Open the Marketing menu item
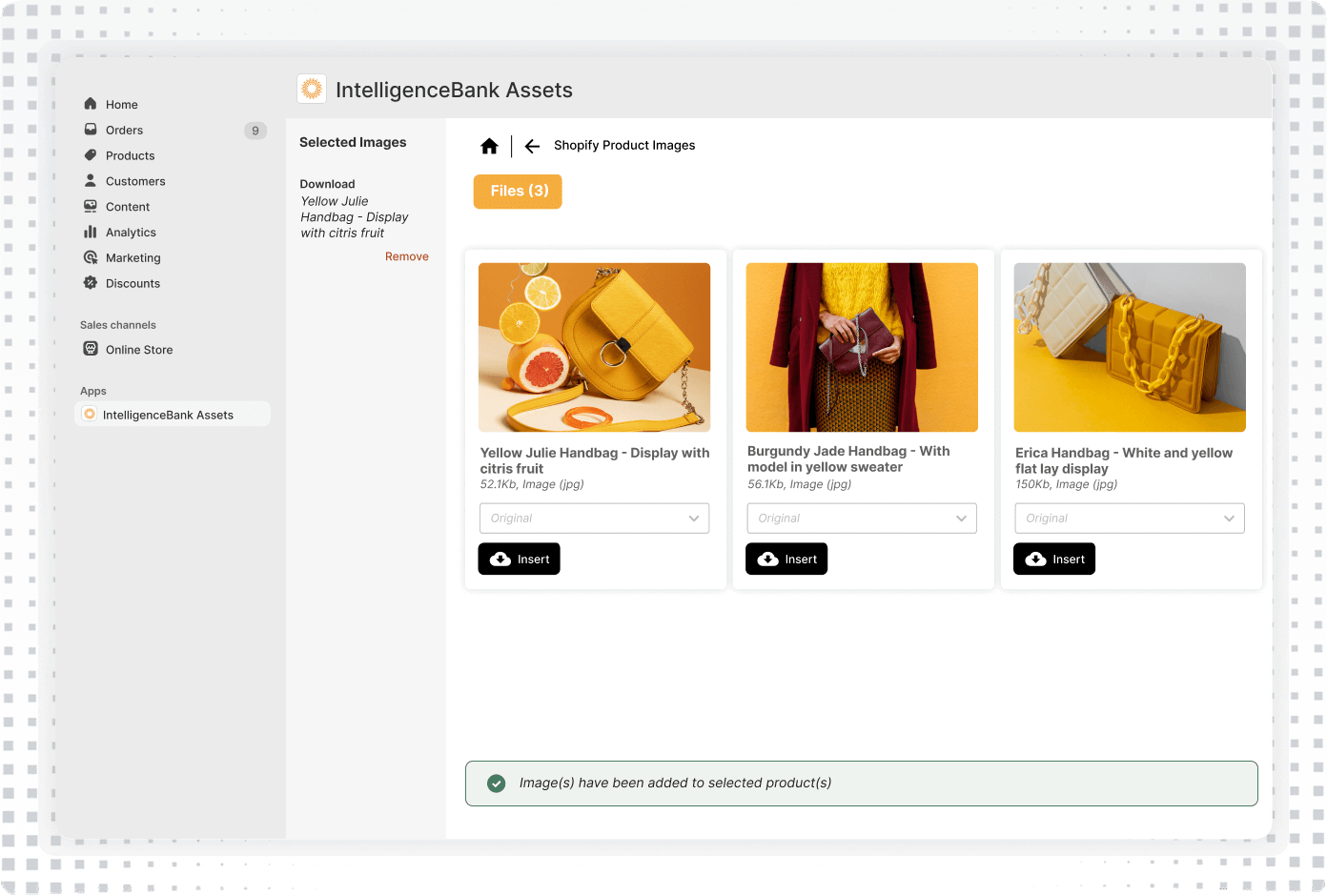The height and width of the screenshot is (896, 1327). point(133,258)
